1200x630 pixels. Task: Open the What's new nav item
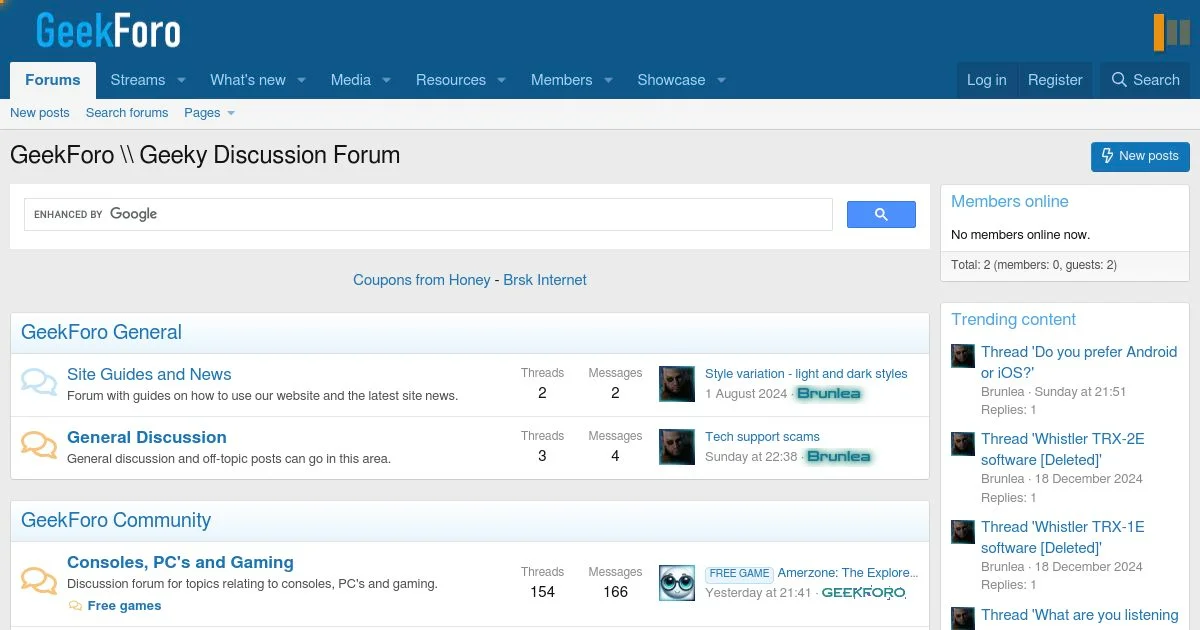coord(248,80)
